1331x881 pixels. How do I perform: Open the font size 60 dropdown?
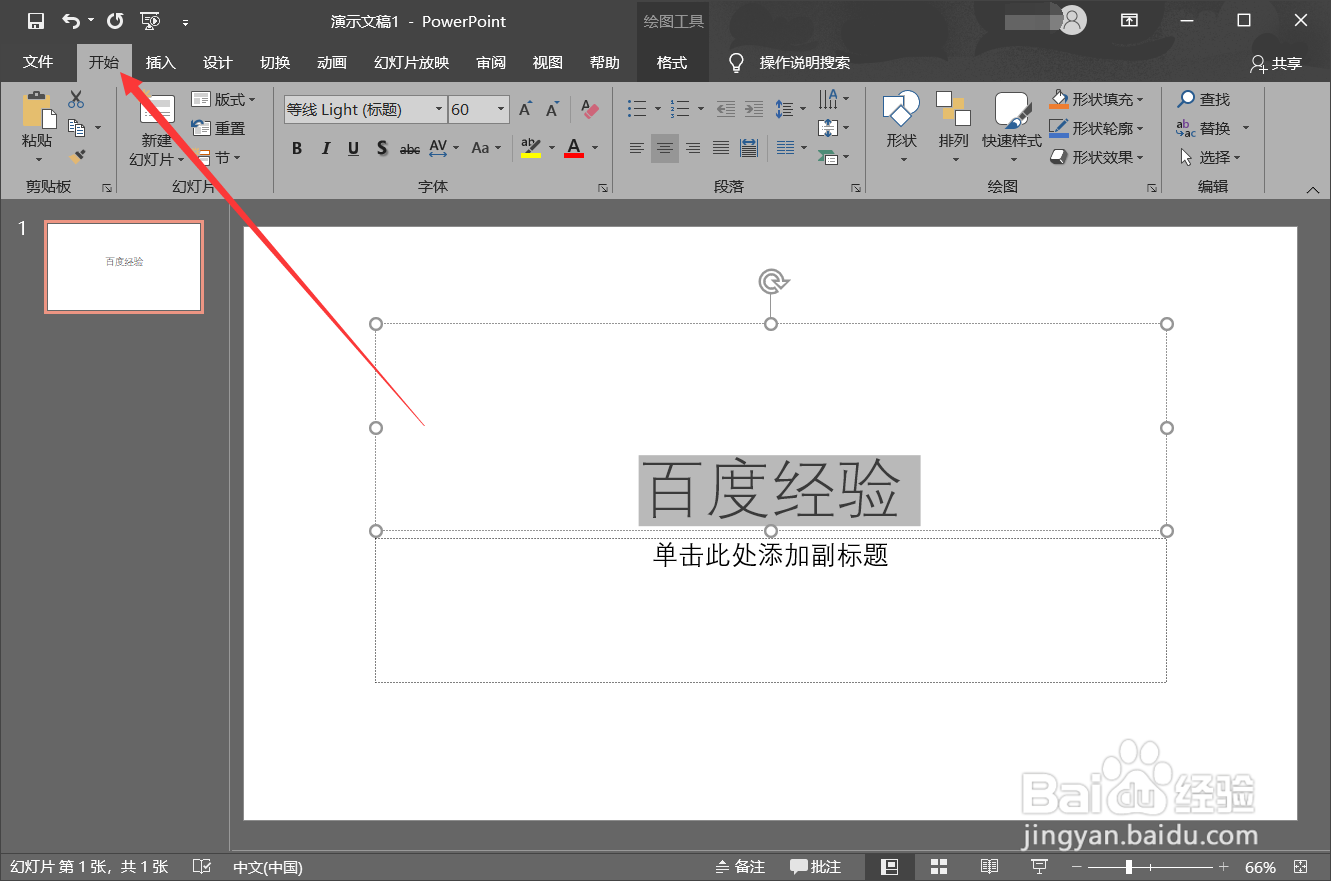502,109
